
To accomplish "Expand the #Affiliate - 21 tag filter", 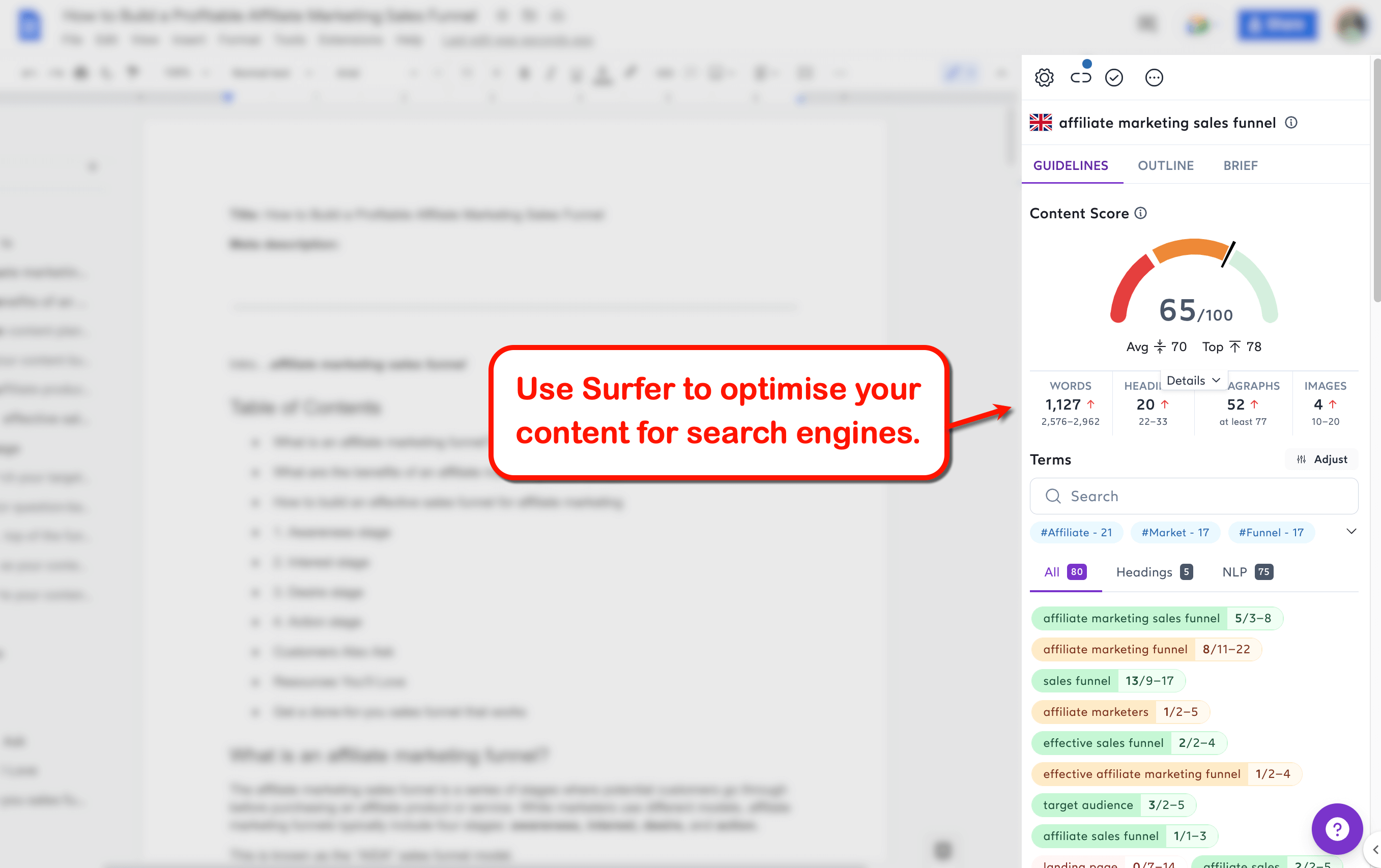I will tap(1076, 532).
